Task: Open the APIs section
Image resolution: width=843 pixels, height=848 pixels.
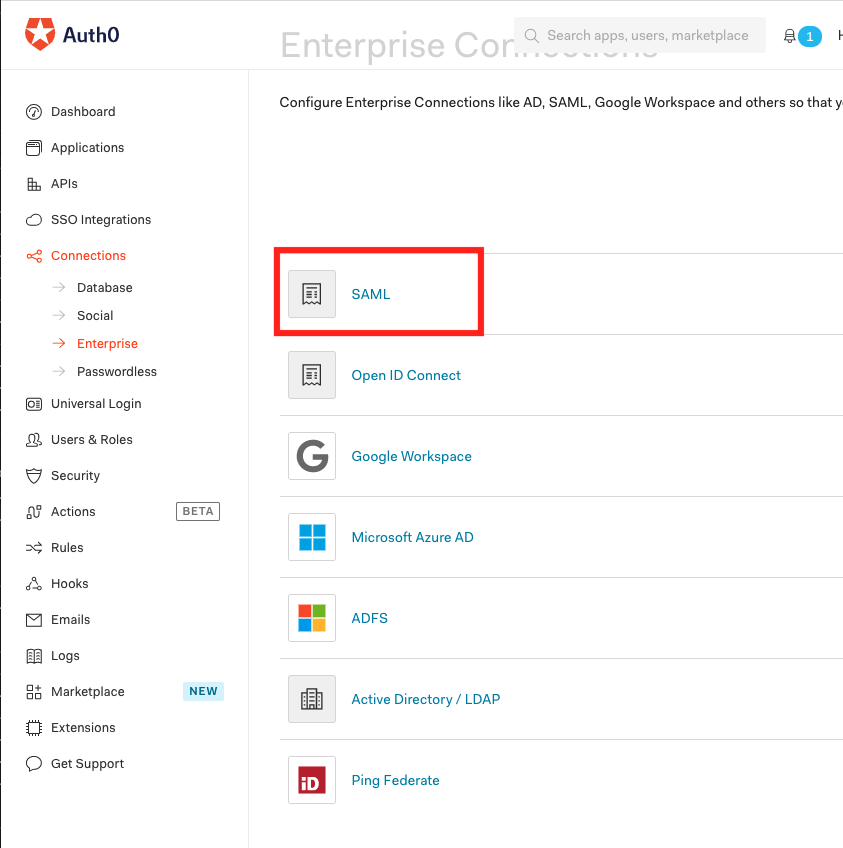Action: 64,184
